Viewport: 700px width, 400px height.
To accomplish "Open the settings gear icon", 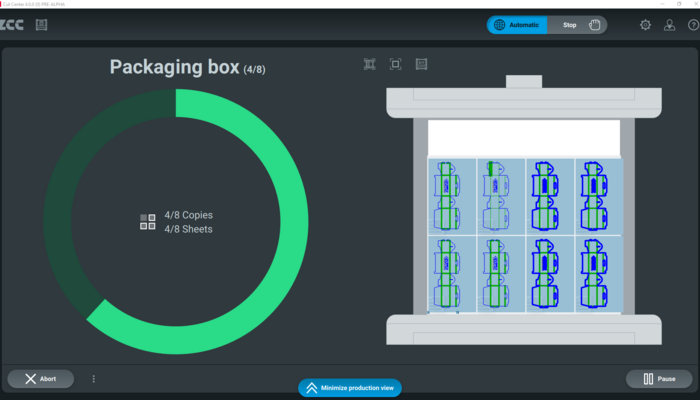I will (645, 25).
